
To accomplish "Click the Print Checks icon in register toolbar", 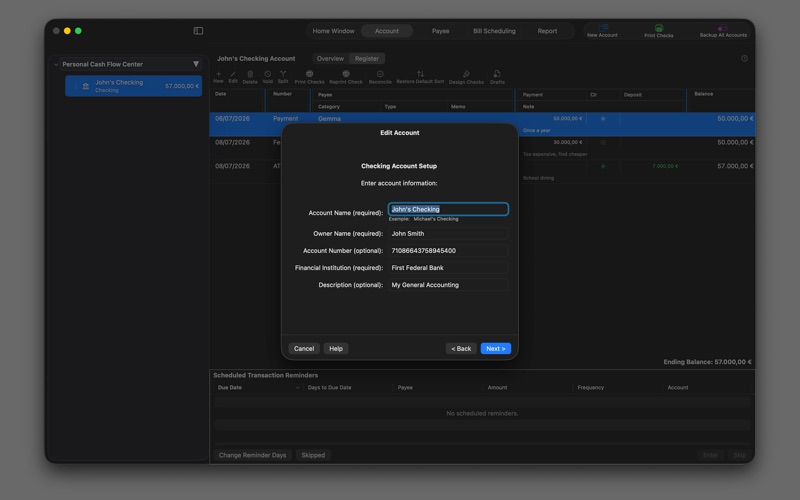I will [309, 74].
